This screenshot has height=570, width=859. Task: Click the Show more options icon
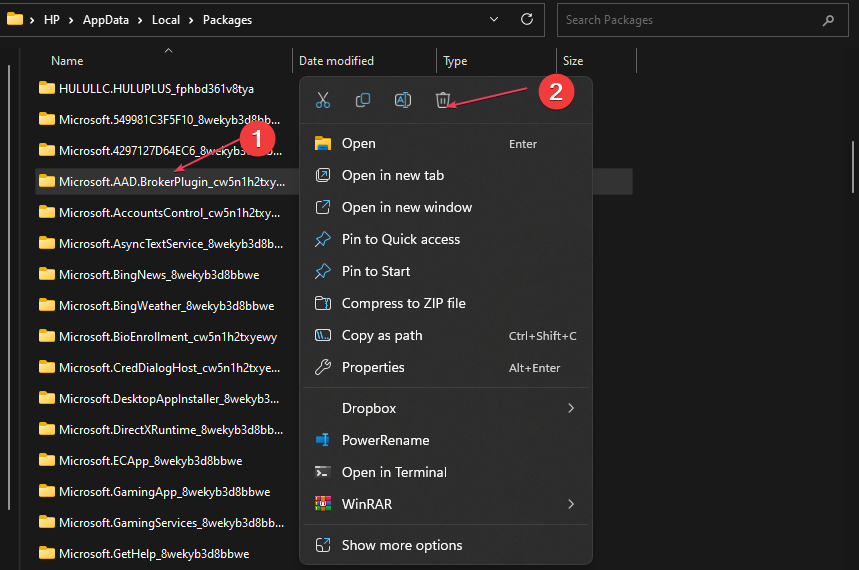[x=323, y=545]
